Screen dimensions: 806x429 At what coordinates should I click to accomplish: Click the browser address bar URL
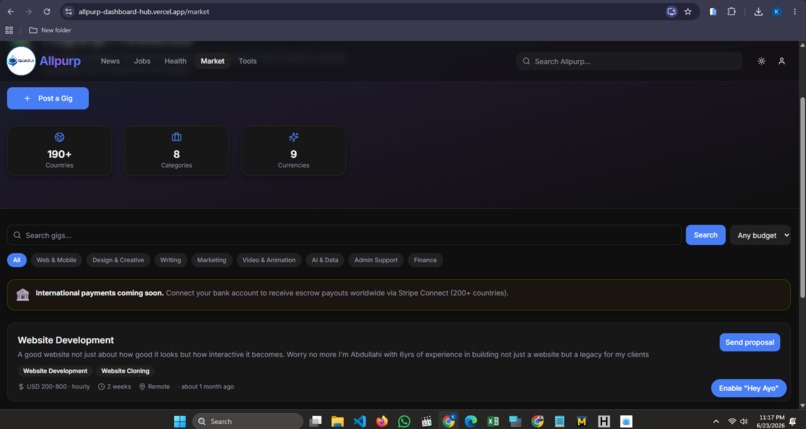click(x=143, y=11)
